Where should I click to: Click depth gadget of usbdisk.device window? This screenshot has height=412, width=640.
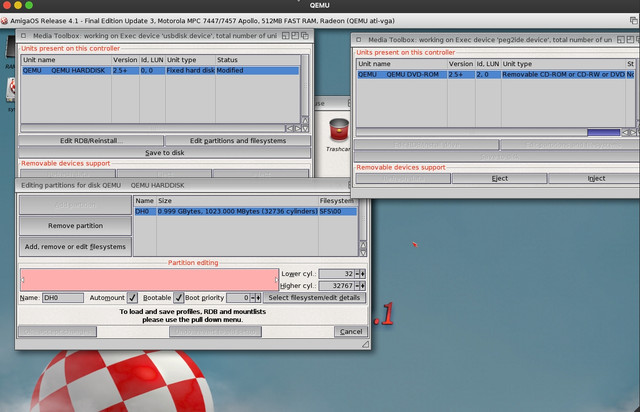(305, 36)
